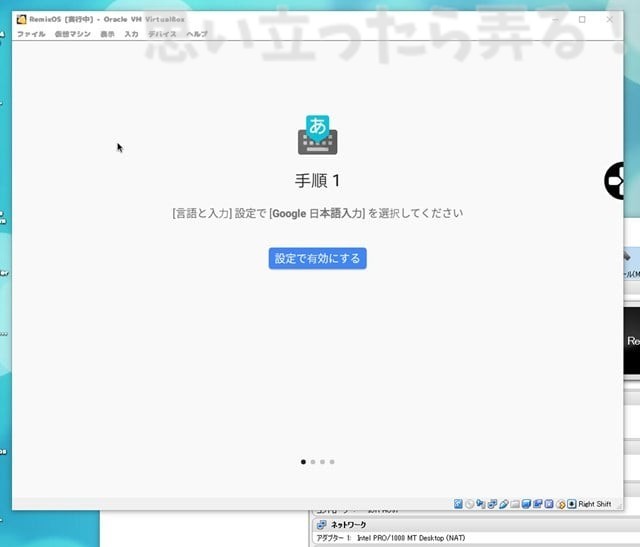Click the optical disc status bar icon
Screen dimensions: 640x547
(469, 504)
